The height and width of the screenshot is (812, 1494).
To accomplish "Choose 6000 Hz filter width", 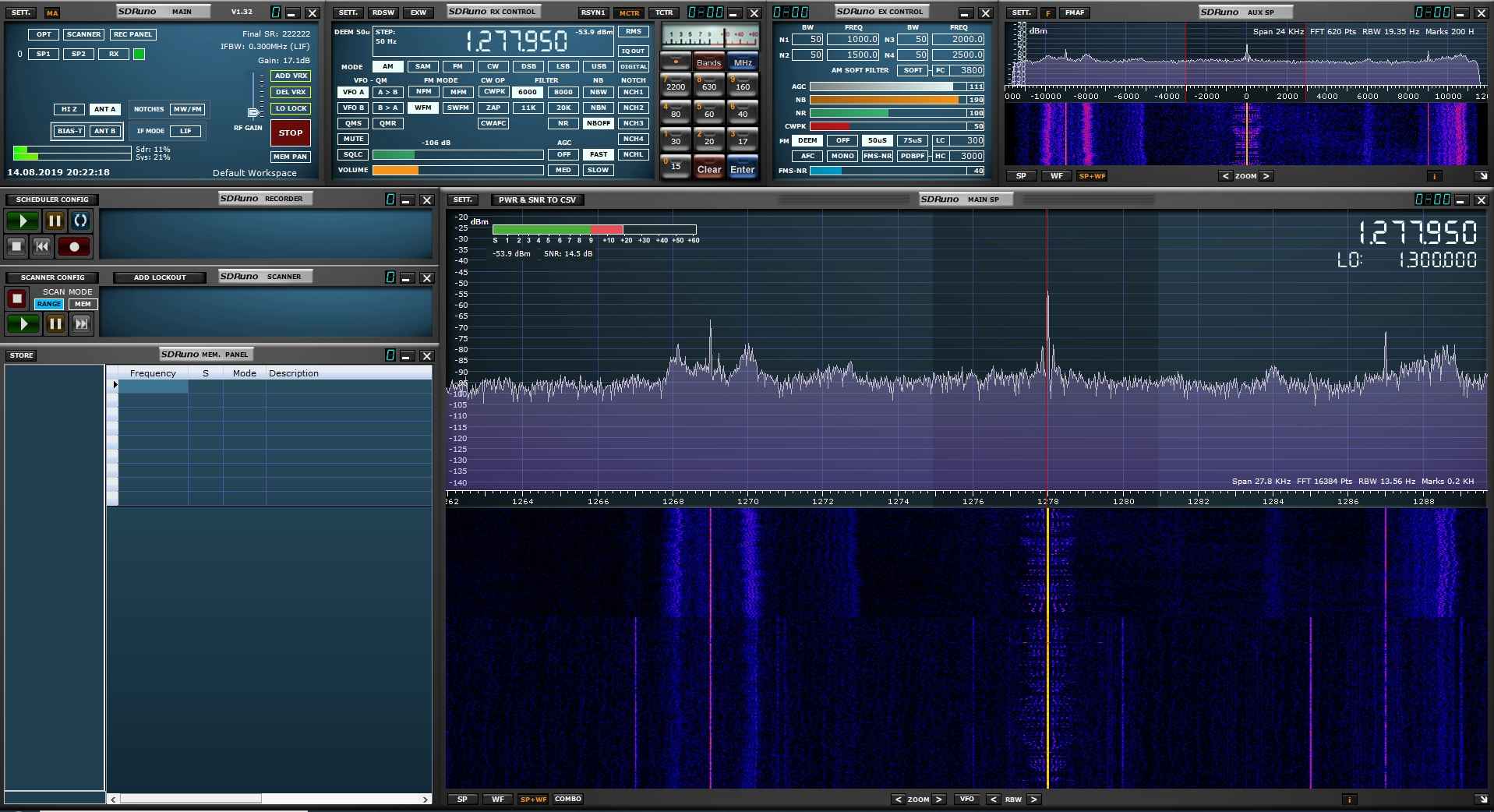I will [x=528, y=92].
